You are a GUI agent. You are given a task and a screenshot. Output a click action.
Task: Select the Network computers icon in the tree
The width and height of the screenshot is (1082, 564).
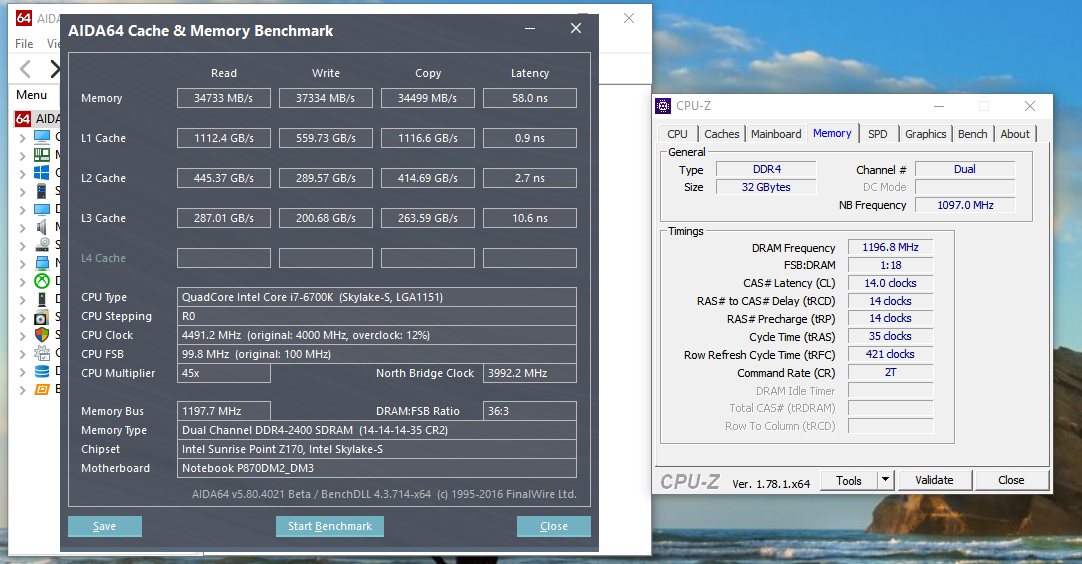click(42, 262)
